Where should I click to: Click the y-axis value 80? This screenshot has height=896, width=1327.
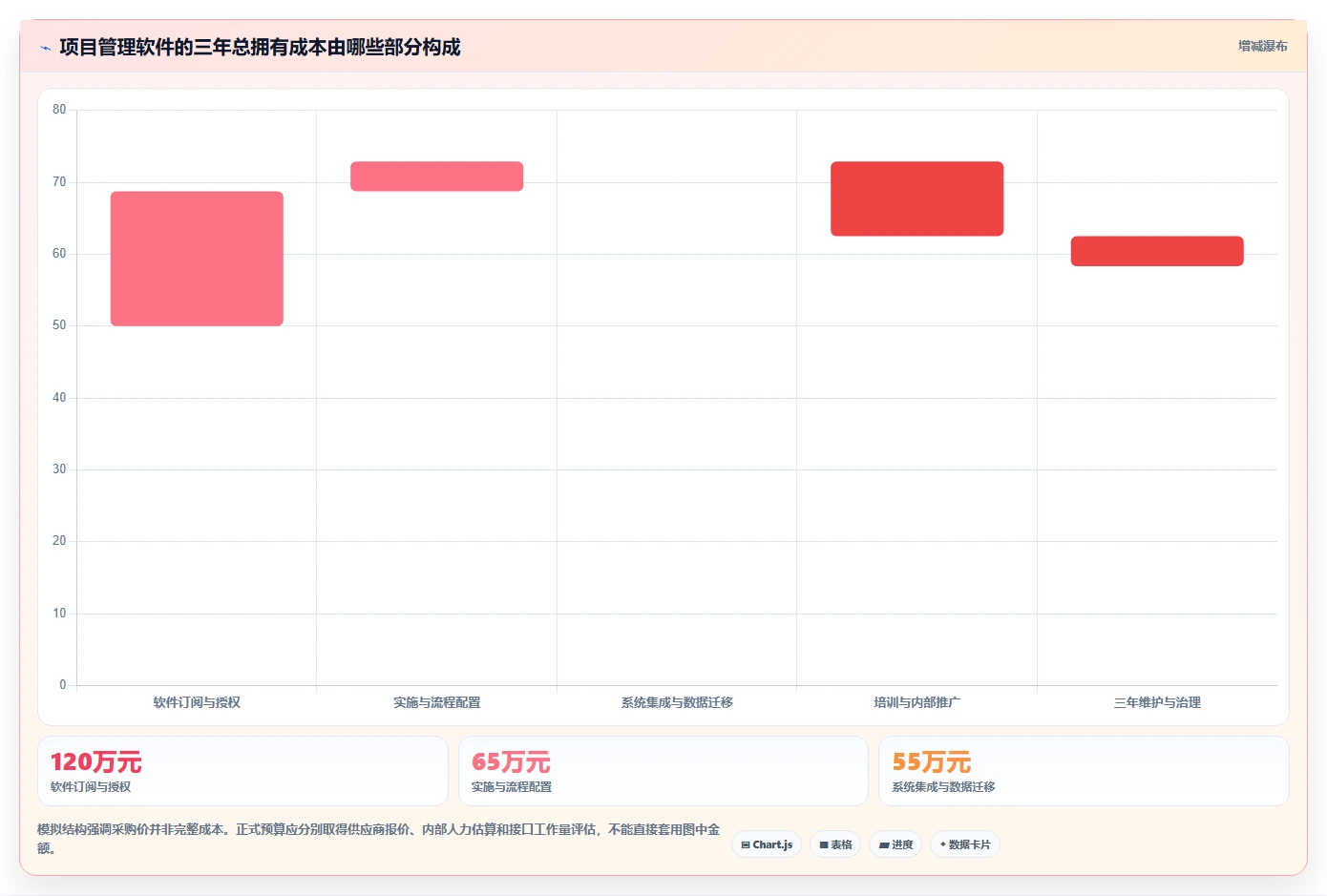pos(59,110)
